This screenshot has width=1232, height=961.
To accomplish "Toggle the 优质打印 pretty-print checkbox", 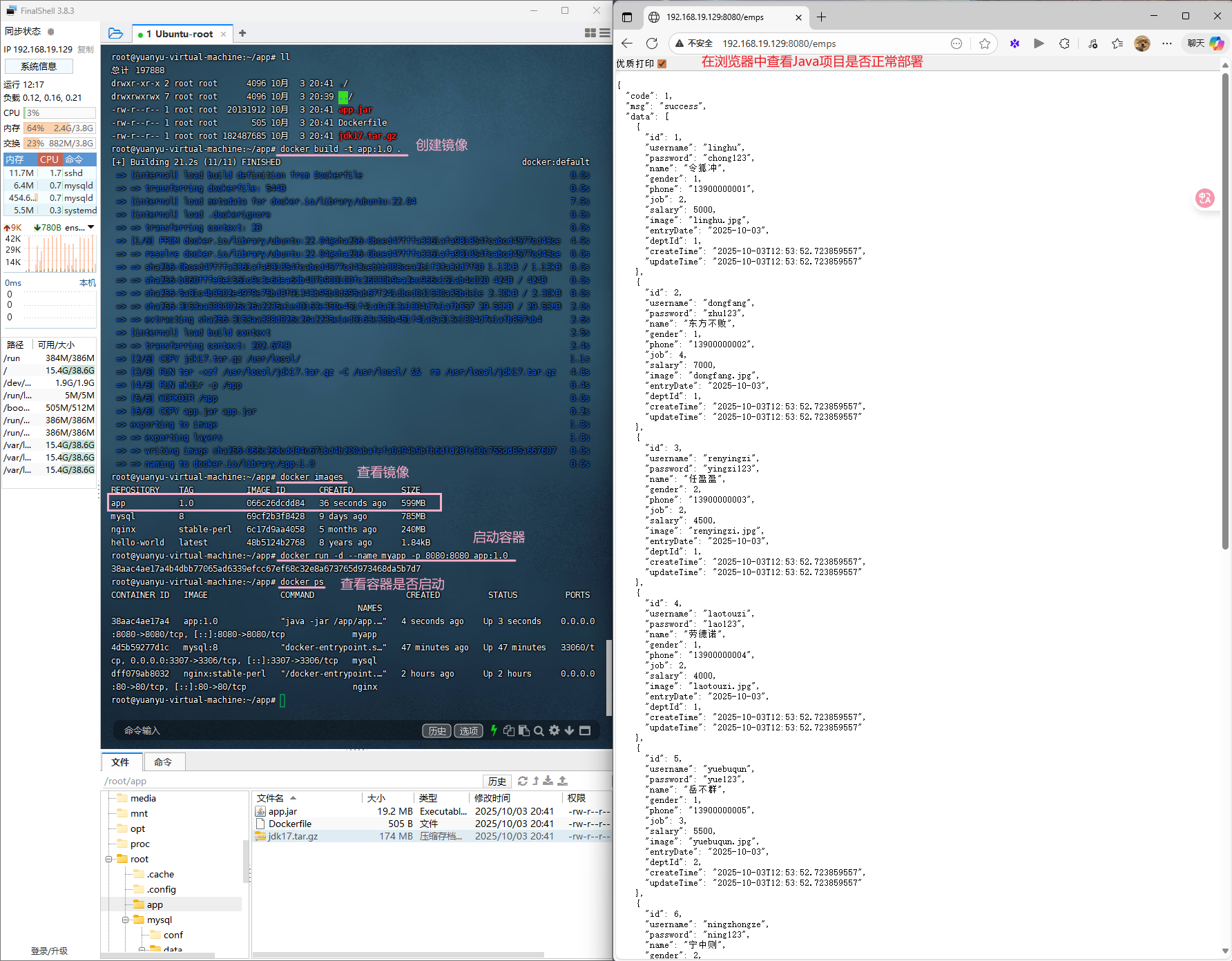I will point(662,64).
